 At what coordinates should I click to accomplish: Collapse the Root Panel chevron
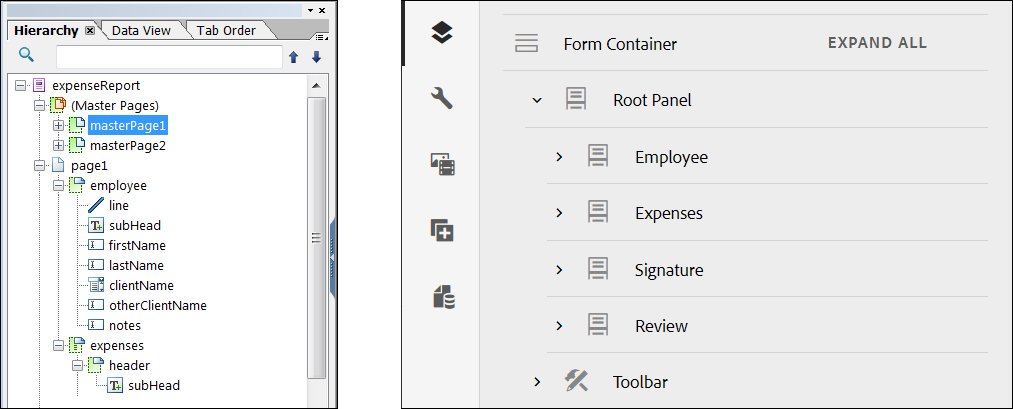tap(536, 100)
